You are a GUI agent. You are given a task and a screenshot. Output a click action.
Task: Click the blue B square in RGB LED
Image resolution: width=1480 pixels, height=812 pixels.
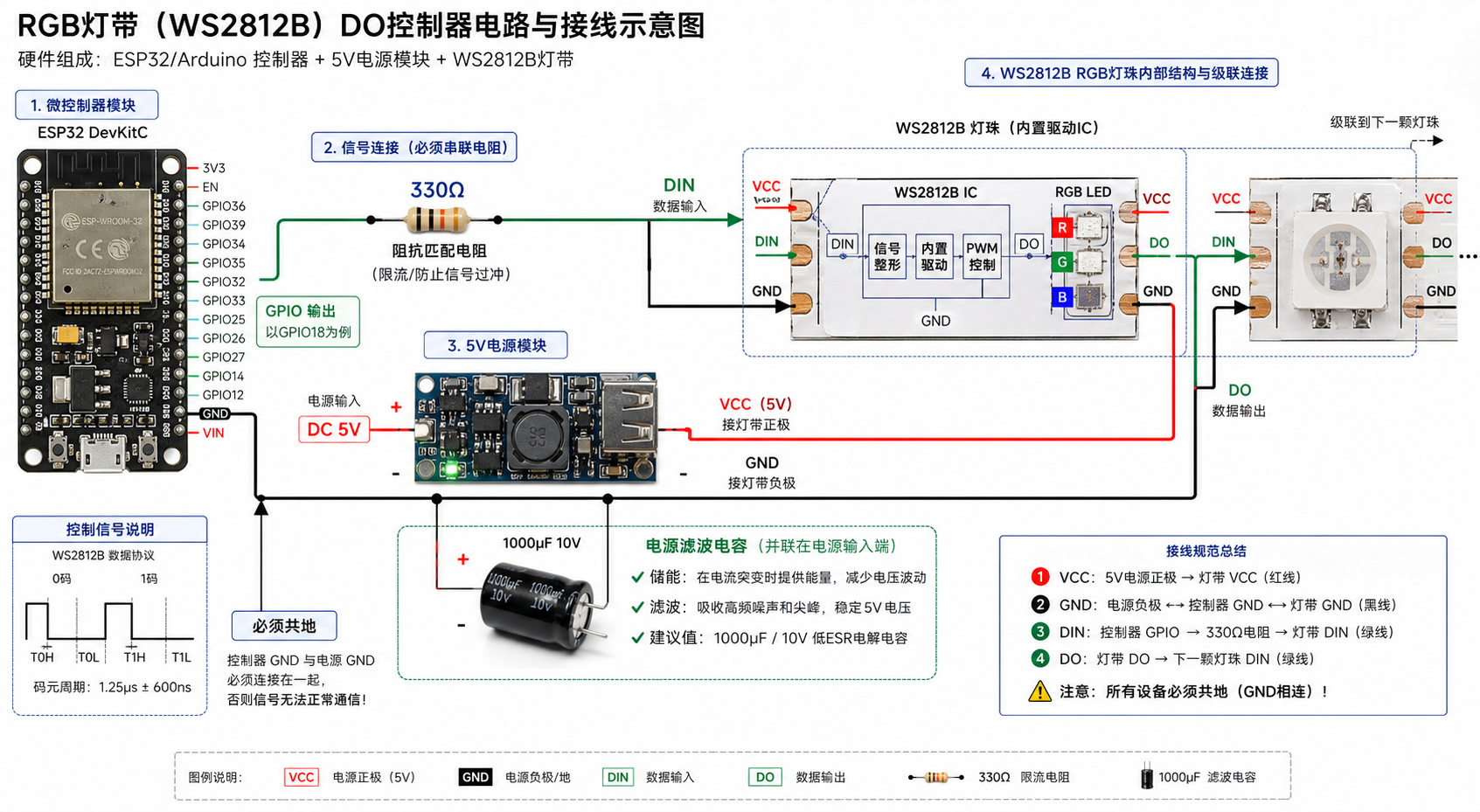tap(1062, 296)
